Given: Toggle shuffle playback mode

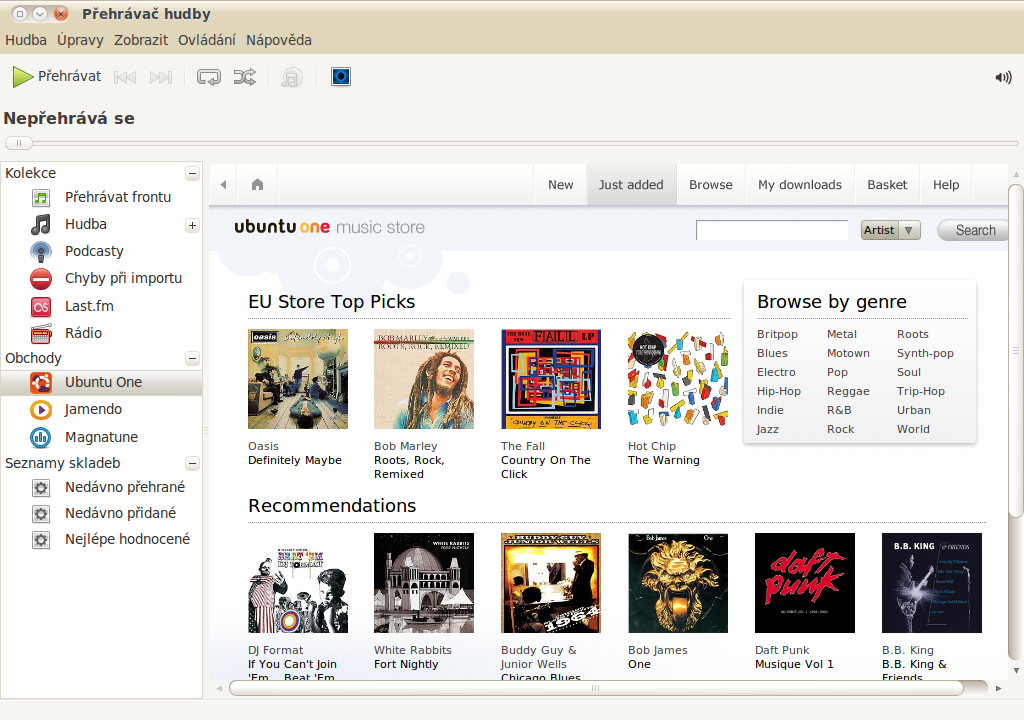Looking at the screenshot, I should pyautogui.click(x=245, y=77).
